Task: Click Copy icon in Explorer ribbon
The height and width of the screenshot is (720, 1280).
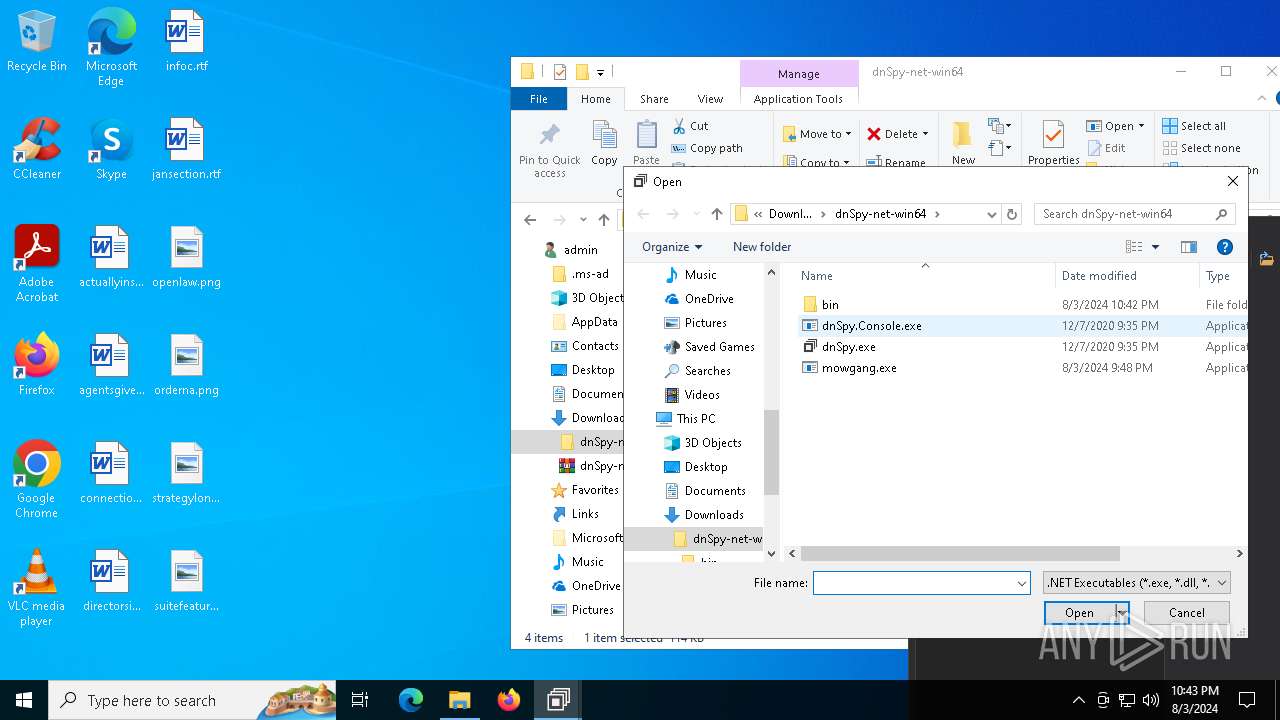Action: tap(604, 143)
